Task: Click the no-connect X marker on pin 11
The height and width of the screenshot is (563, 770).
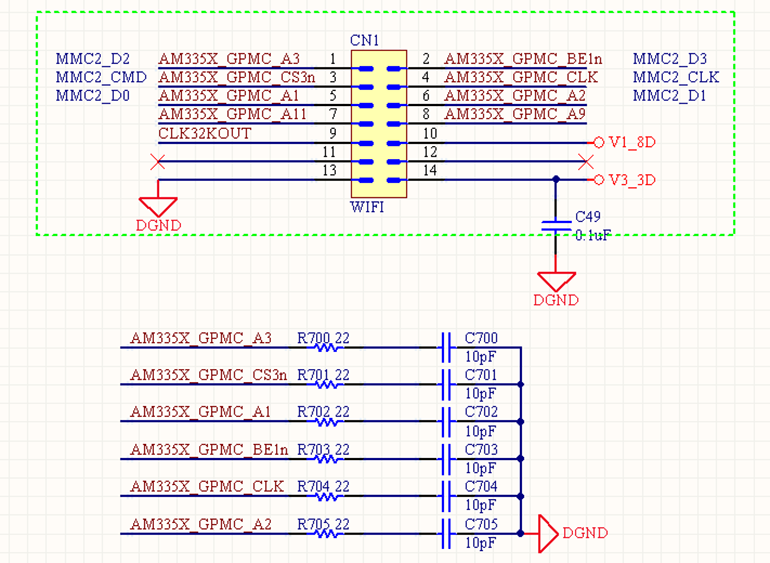Action: pyautogui.click(x=157, y=161)
